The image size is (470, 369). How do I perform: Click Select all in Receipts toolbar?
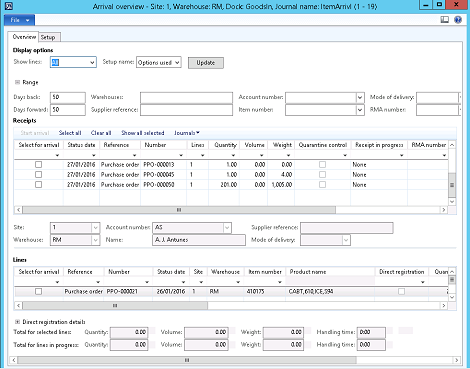[x=70, y=133]
